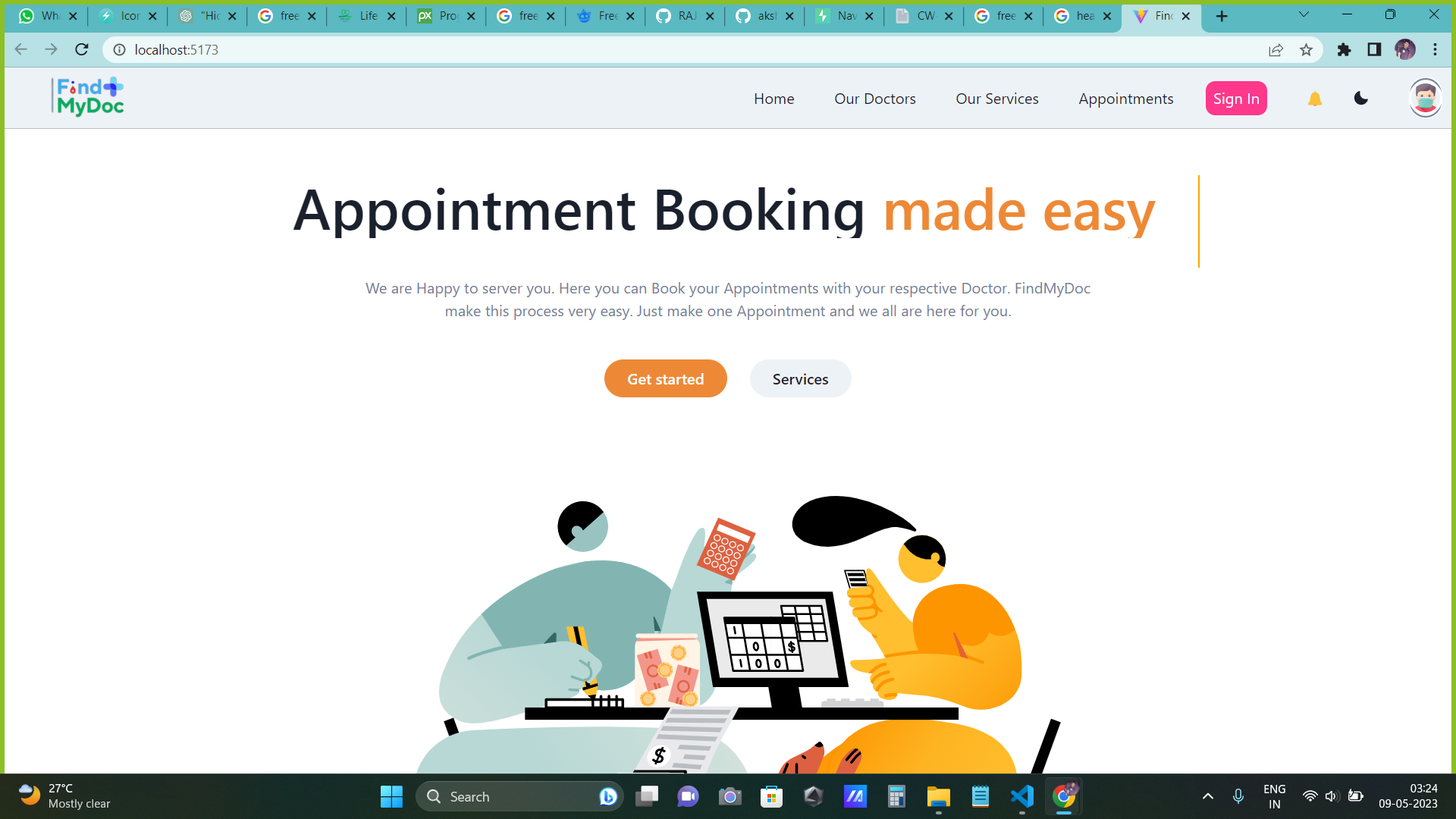Image resolution: width=1456 pixels, height=819 pixels.
Task: Go to Our Doctors page
Action: pos(874,99)
